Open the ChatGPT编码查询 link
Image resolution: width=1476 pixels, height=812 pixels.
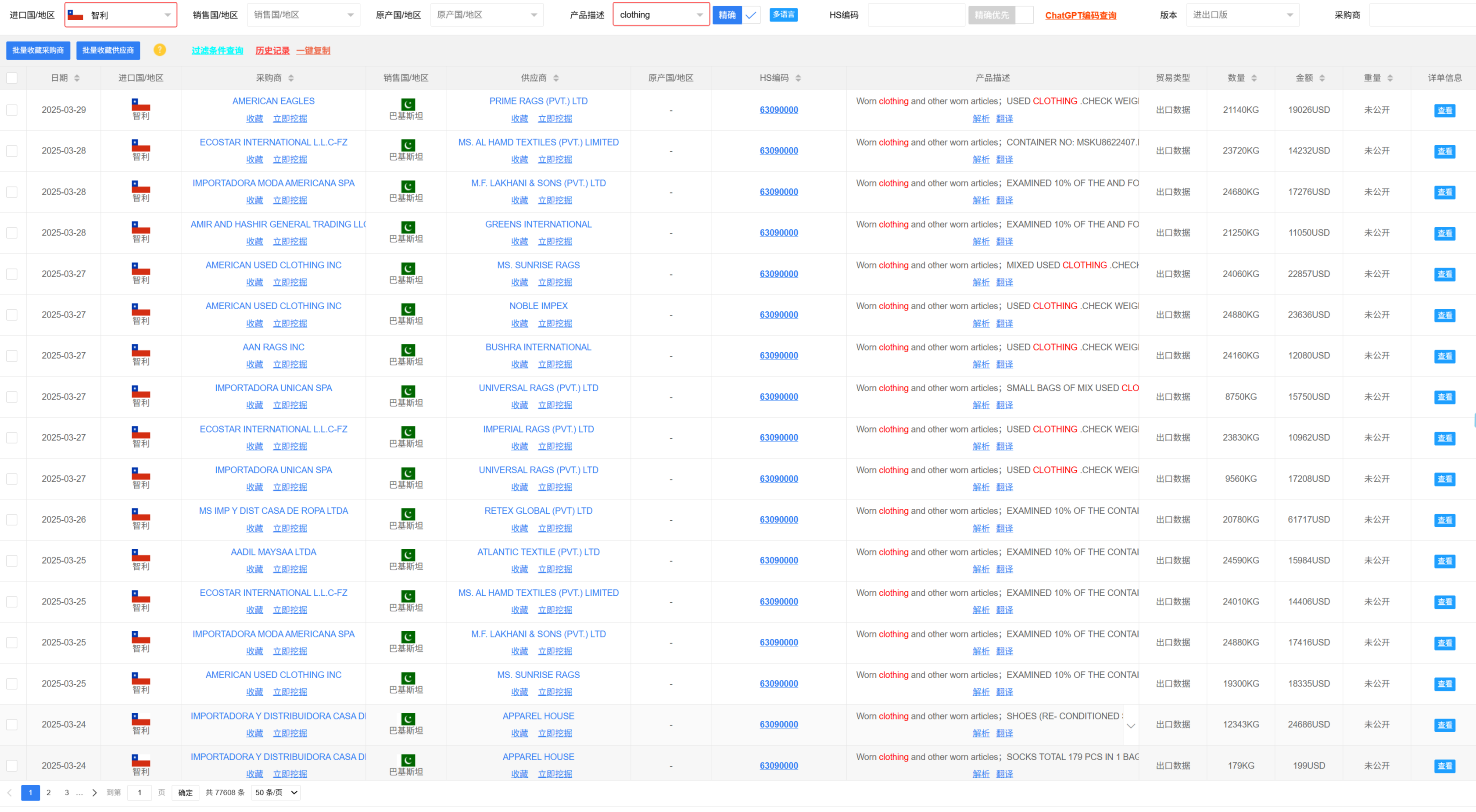click(1081, 15)
